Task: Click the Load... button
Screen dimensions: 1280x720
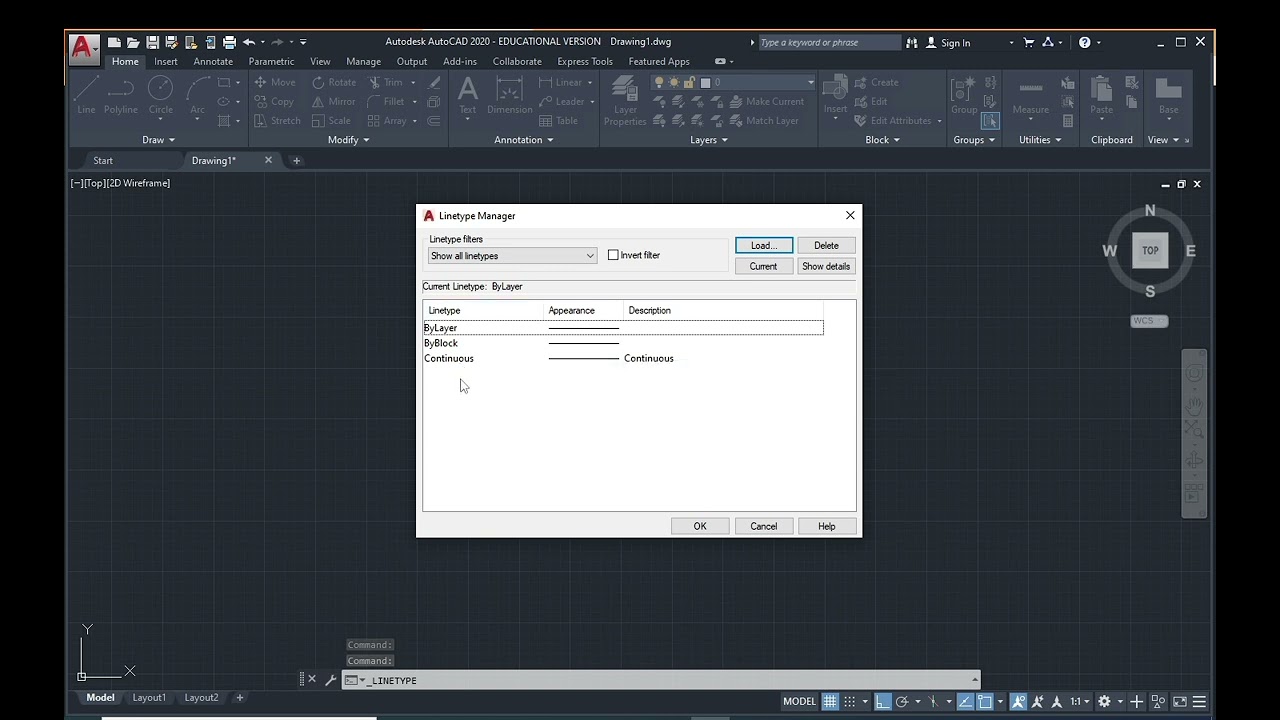Action: click(764, 245)
